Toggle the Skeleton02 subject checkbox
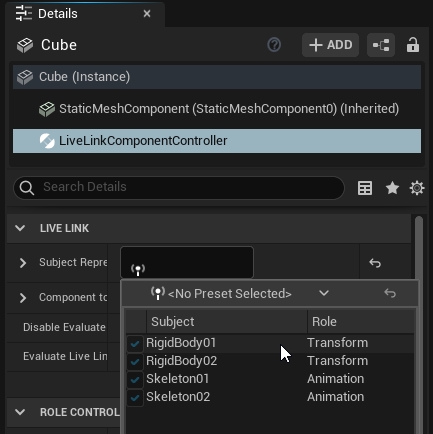This screenshot has width=433, height=434. pyautogui.click(x=135, y=397)
